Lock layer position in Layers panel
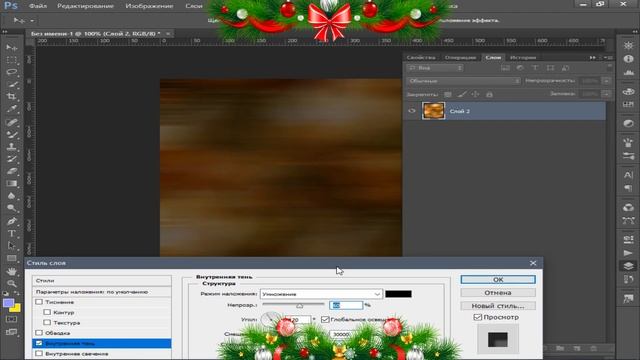This screenshot has height=360, width=640. [x=475, y=94]
